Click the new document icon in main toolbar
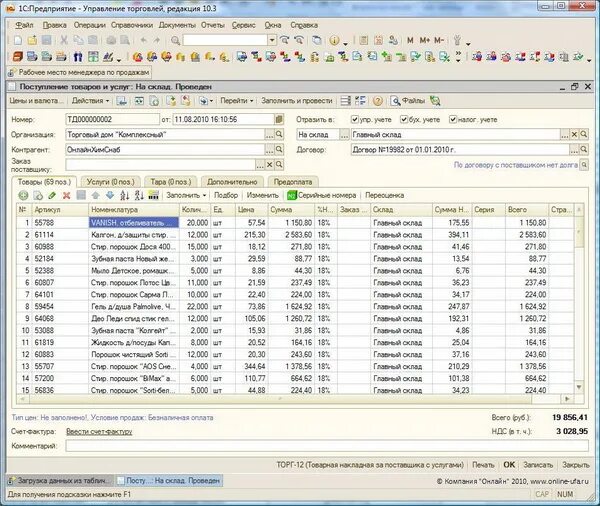 pos(18,40)
